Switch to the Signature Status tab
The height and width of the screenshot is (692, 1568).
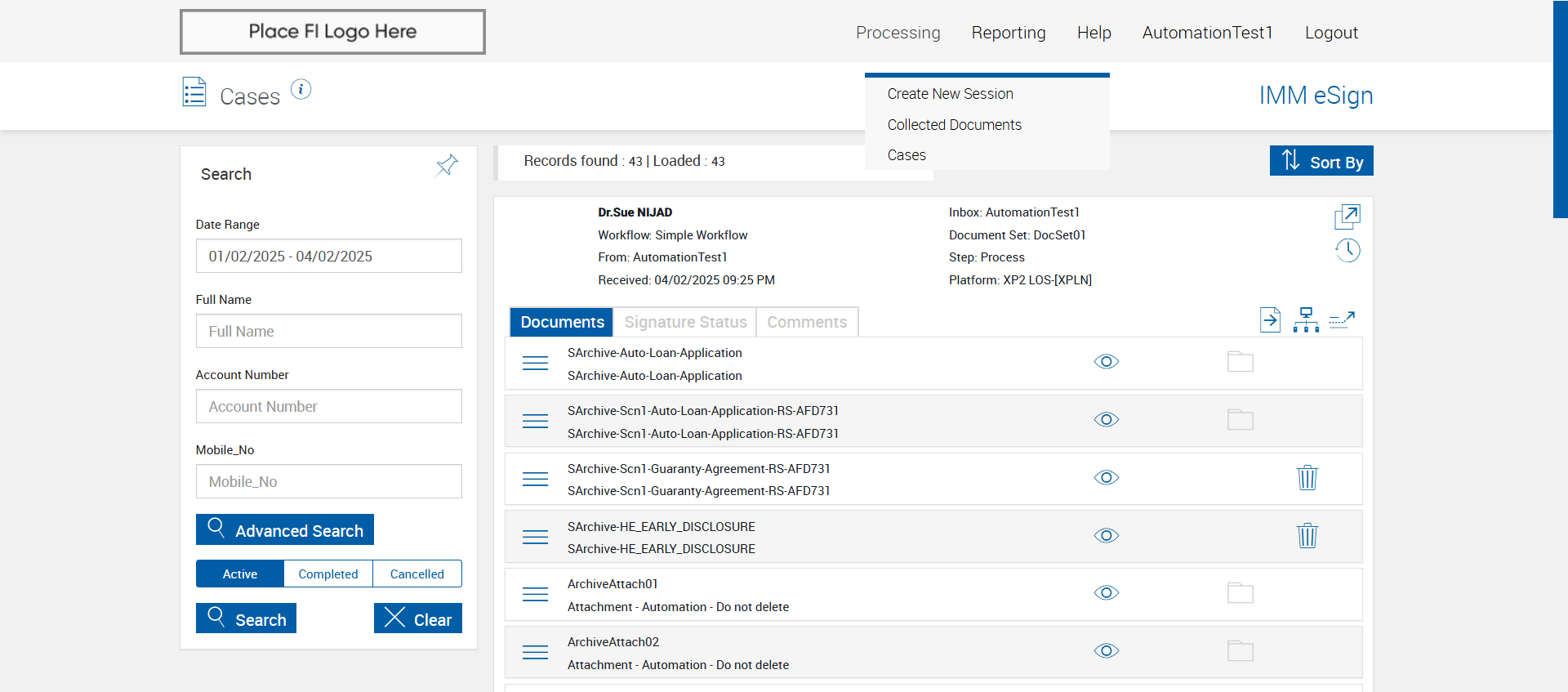[x=685, y=322]
